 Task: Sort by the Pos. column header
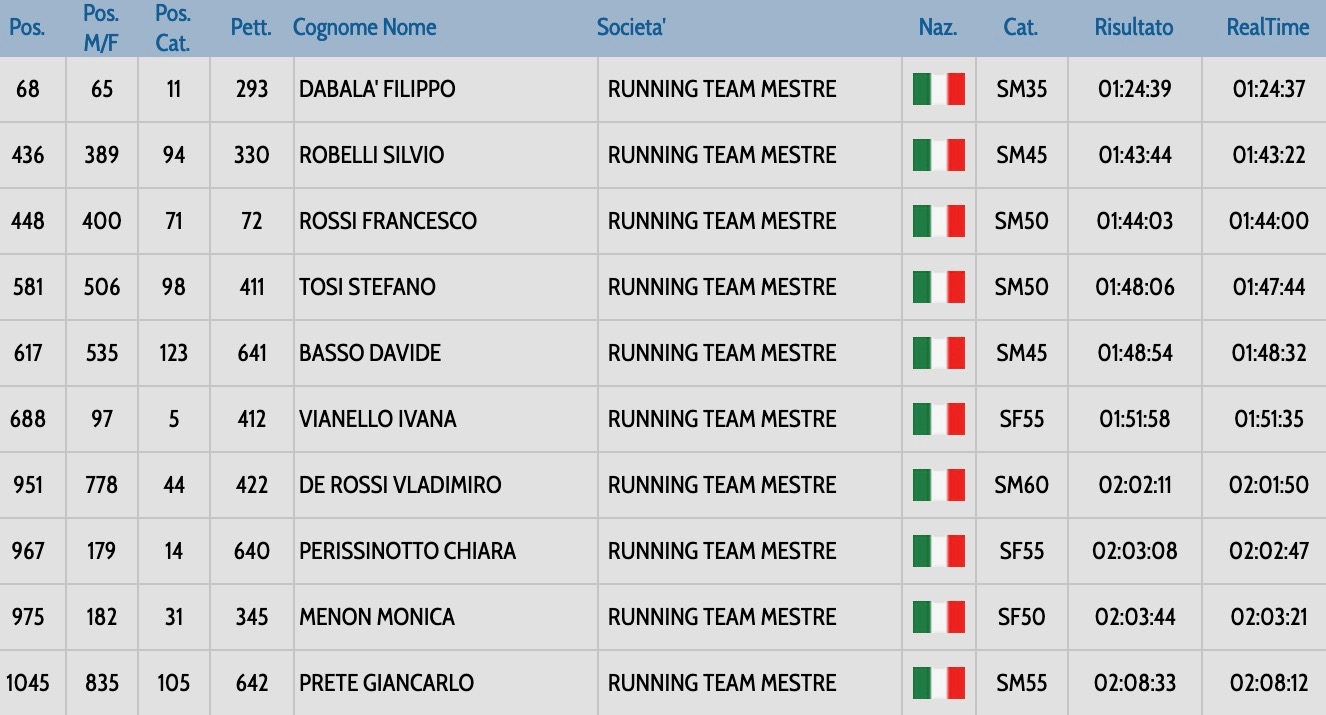click(x=27, y=28)
